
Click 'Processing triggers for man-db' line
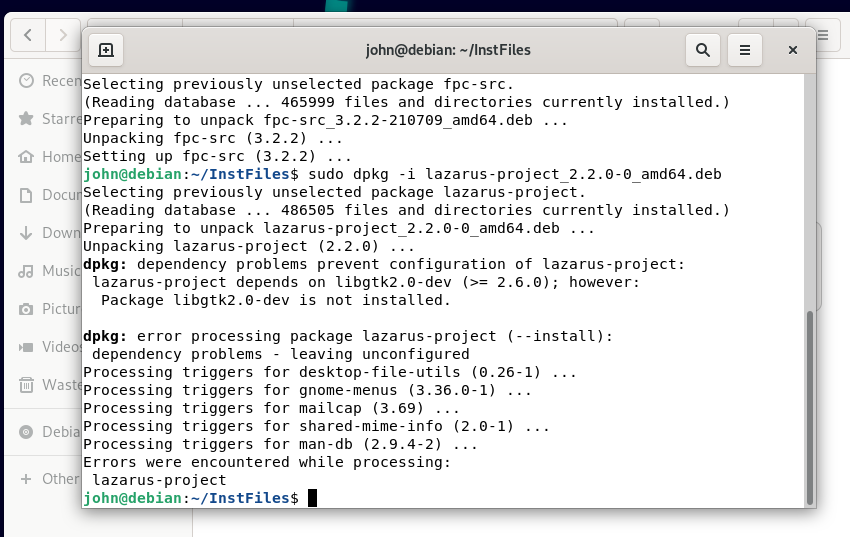(280, 444)
